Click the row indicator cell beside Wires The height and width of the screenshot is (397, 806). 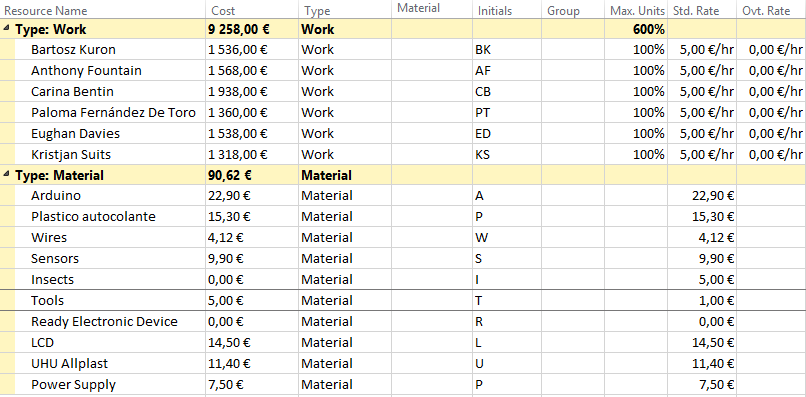pos(8,238)
